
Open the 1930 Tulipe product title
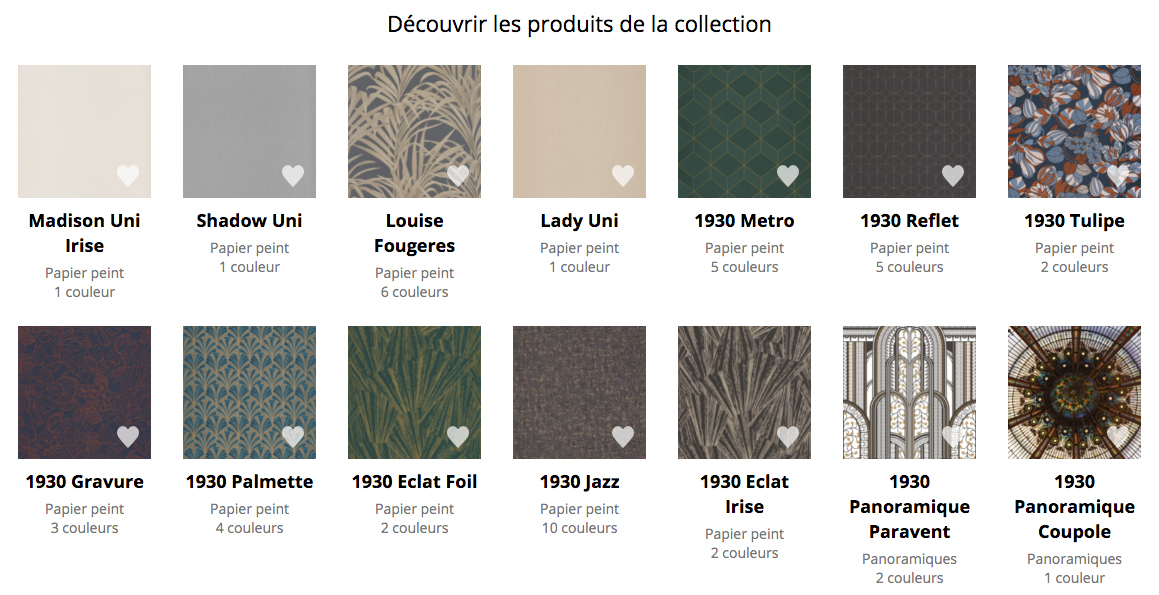(1074, 220)
